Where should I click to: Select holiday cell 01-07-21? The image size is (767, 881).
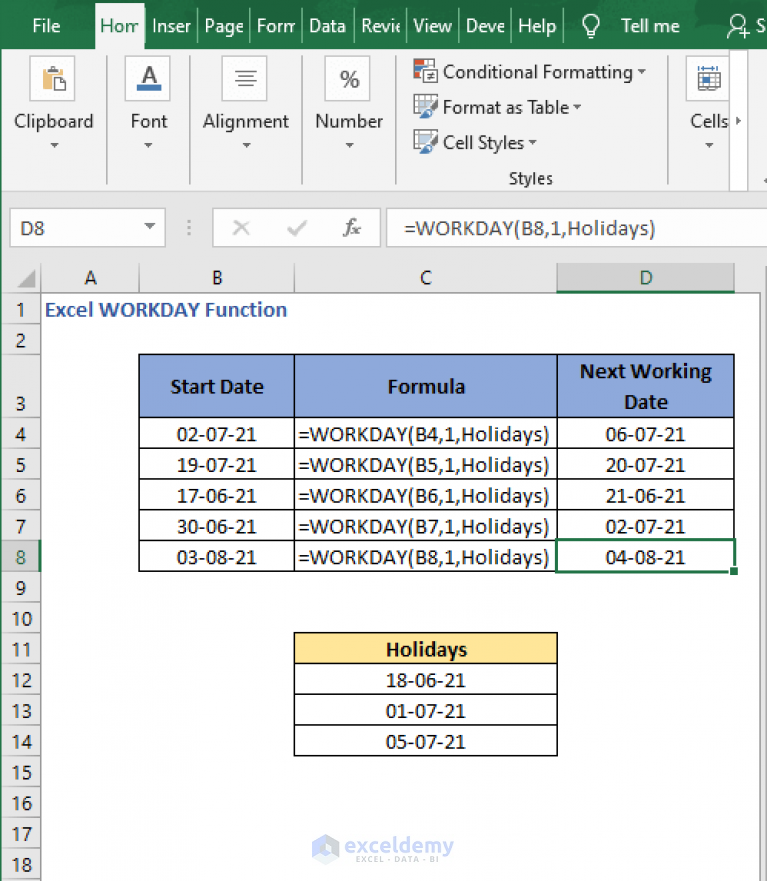[426, 711]
